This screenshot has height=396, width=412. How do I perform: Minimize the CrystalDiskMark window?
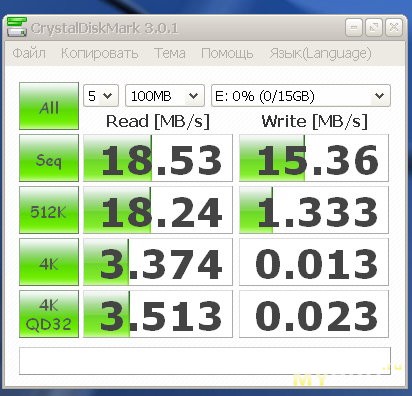[354, 27]
